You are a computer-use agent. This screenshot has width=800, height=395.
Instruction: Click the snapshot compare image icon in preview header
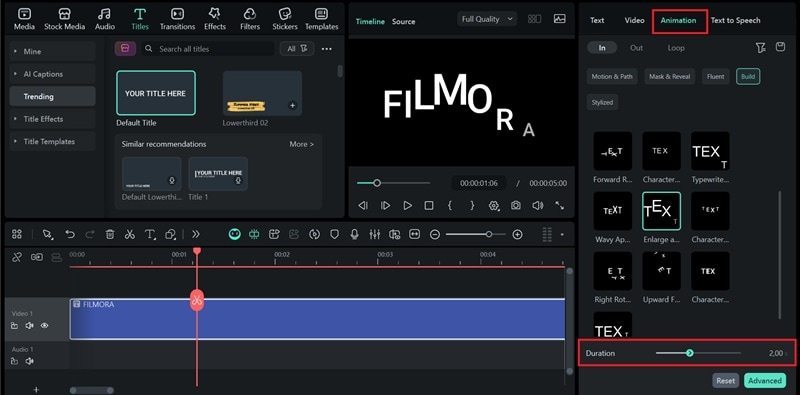pyautogui.click(x=559, y=19)
